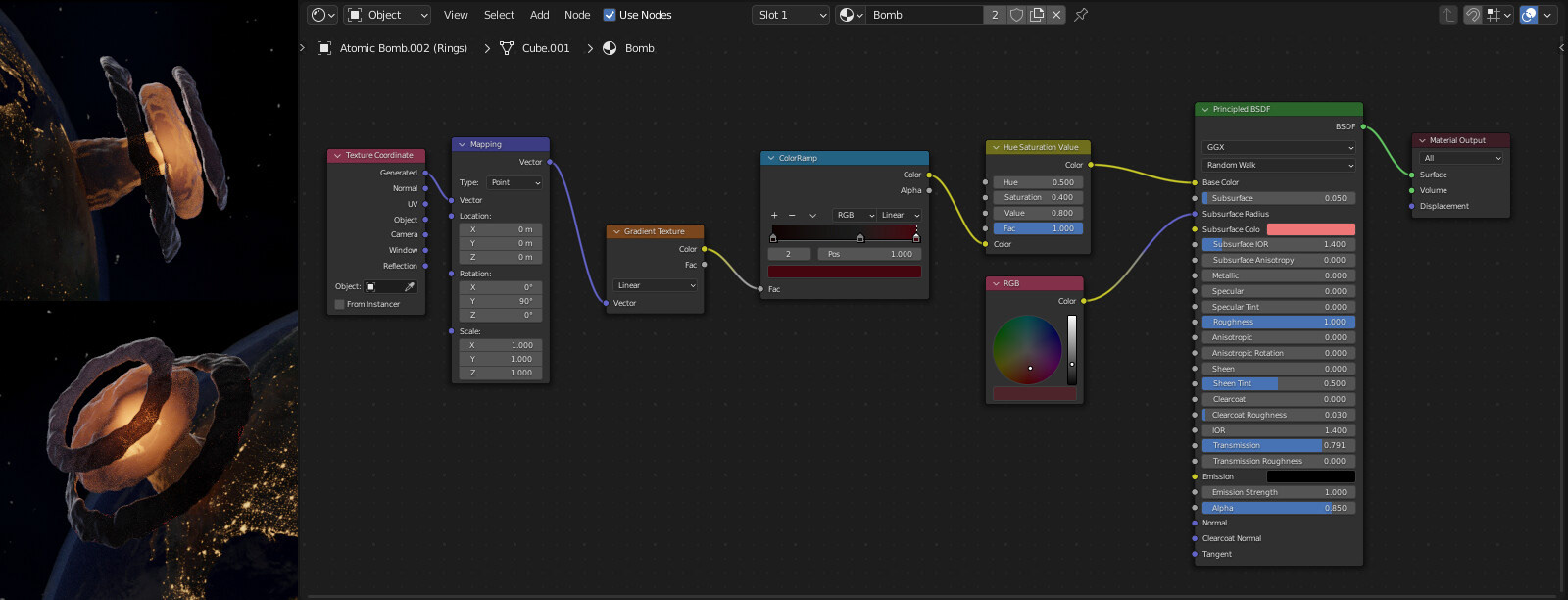Screen dimensions: 1568x600
Task: Open the Slot 1 material slot dropdown
Action: point(791,15)
